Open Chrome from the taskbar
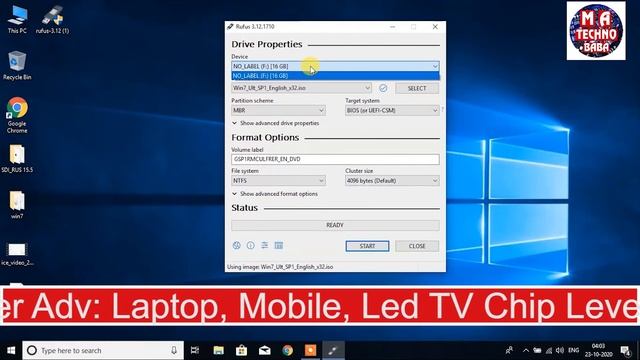 click(287, 350)
